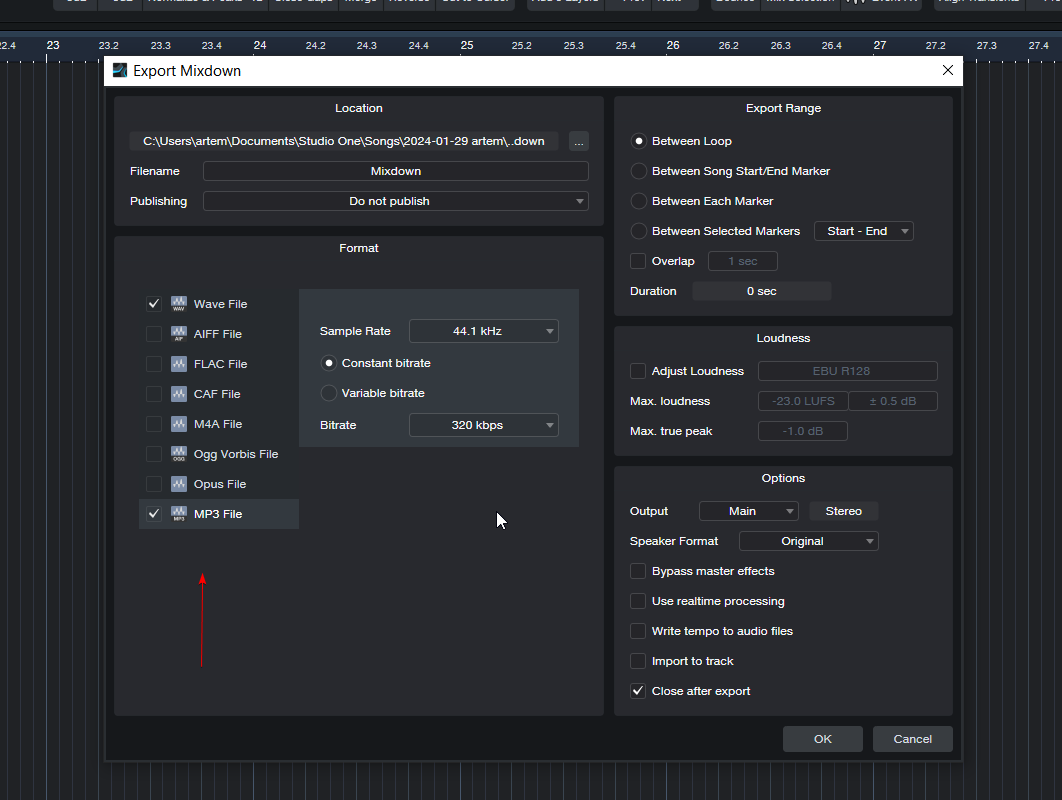Screen dimensions: 1062x800
Task: Expand the Speaker Format dropdown
Action: [x=809, y=541]
